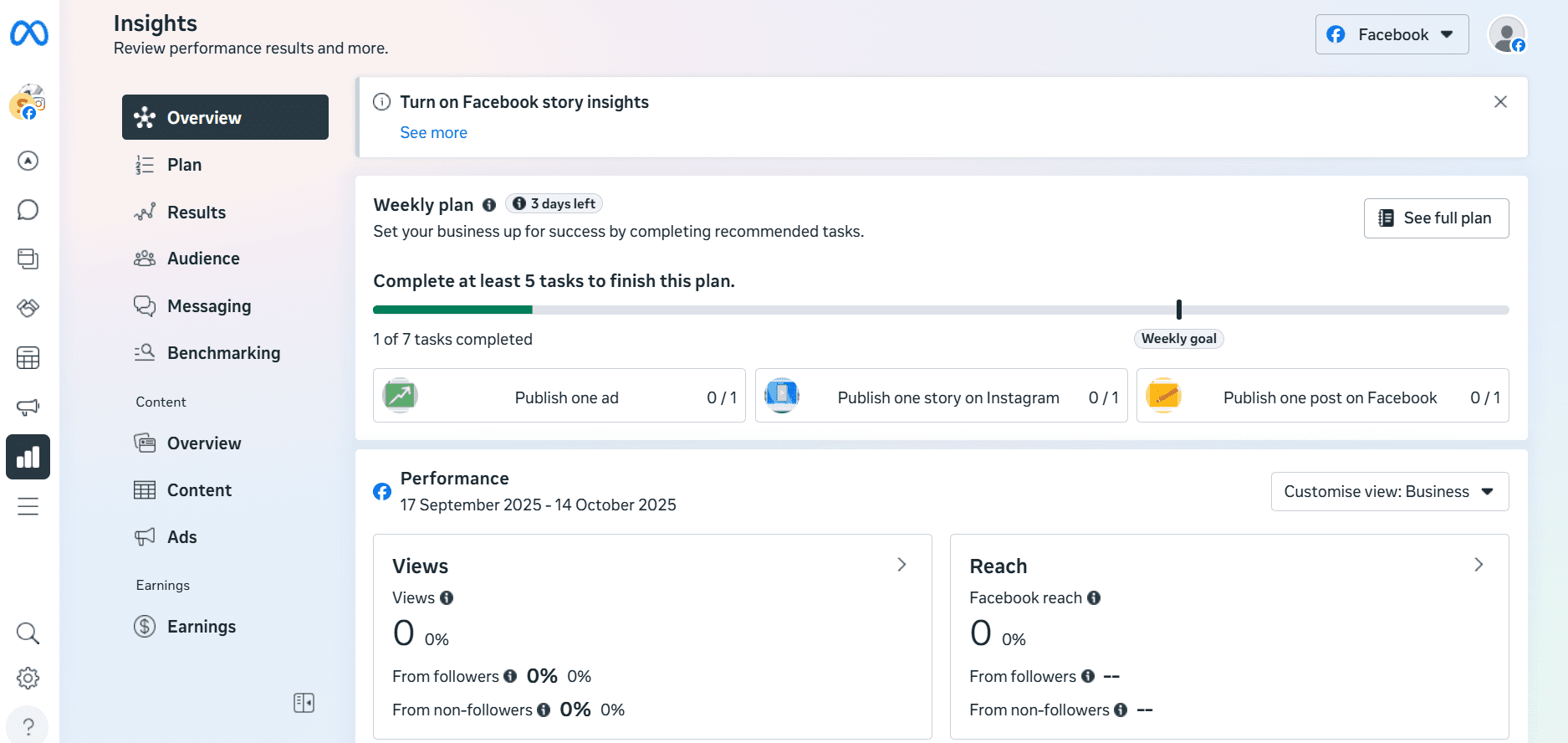
Task: Open the Home compass icon in left rail
Action: pyautogui.click(x=28, y=161)
